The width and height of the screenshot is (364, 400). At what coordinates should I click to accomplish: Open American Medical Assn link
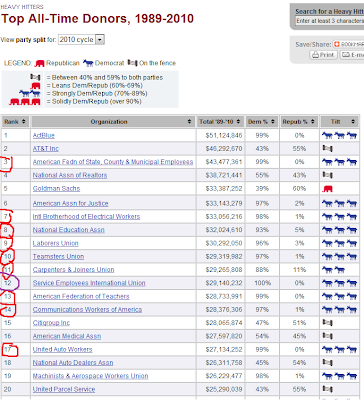67,336
